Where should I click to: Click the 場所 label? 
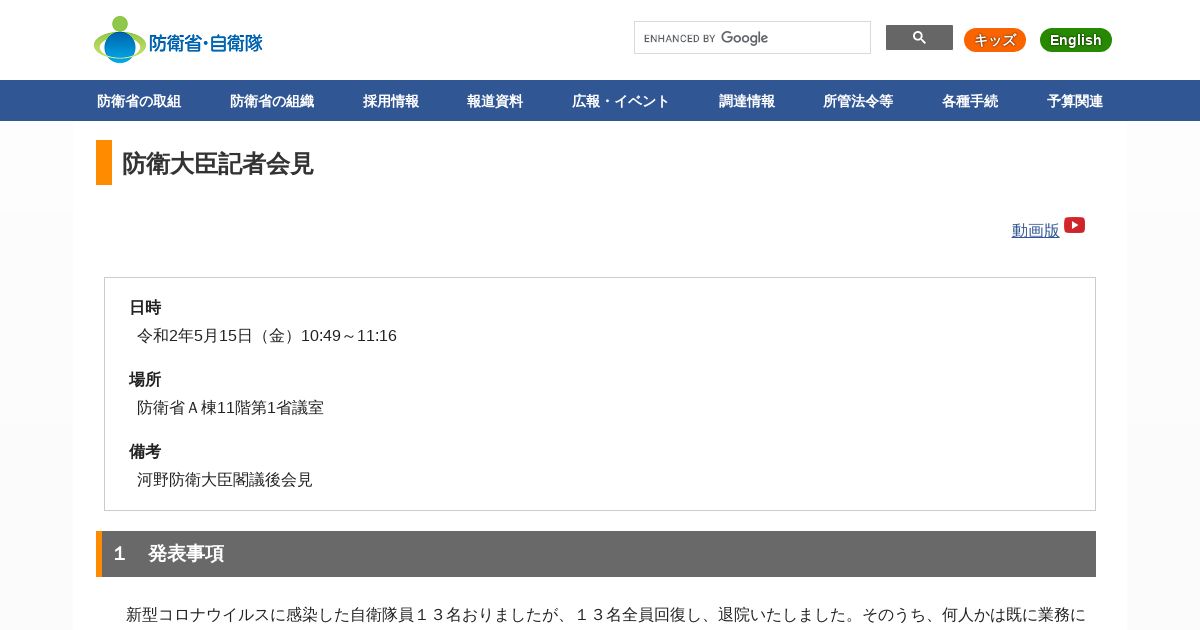(x=145, y=380)
